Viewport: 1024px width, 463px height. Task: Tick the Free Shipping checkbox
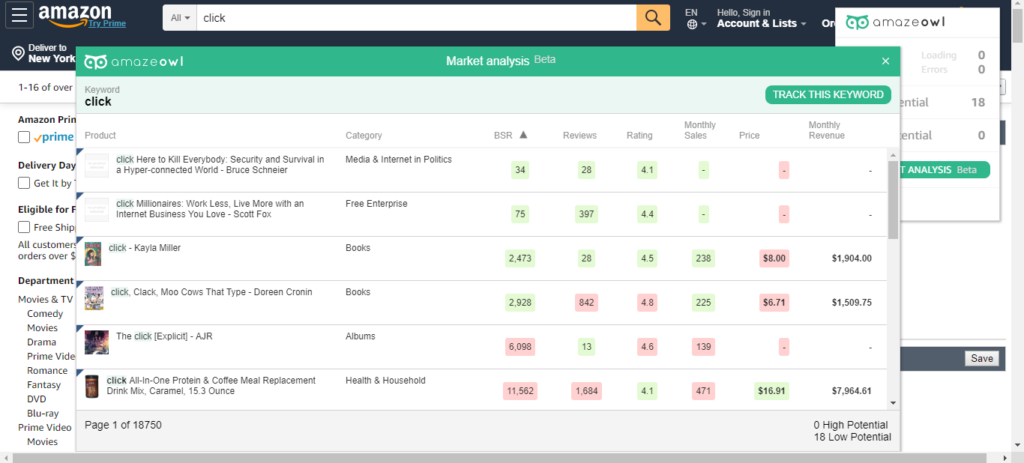(24, 227)
